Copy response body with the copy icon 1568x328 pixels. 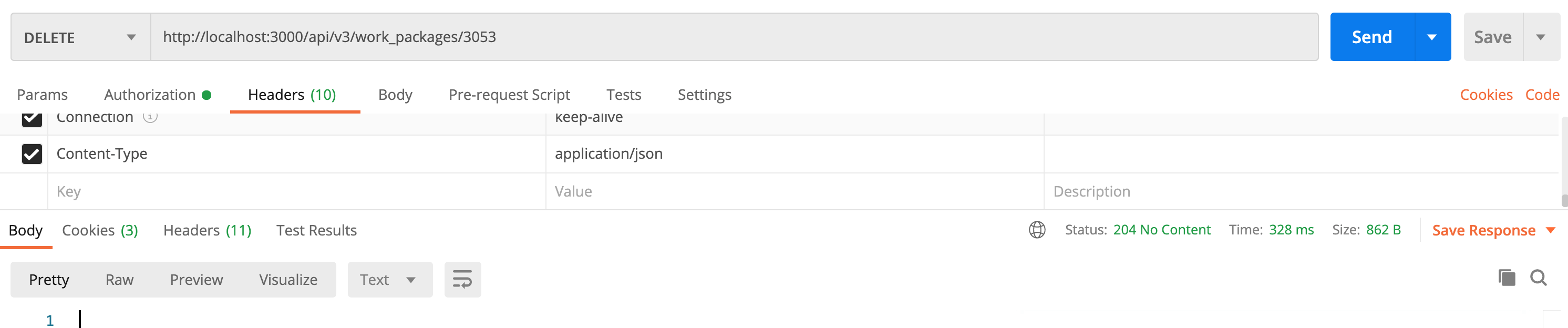pyautogui.click(x=1507, y=278)
